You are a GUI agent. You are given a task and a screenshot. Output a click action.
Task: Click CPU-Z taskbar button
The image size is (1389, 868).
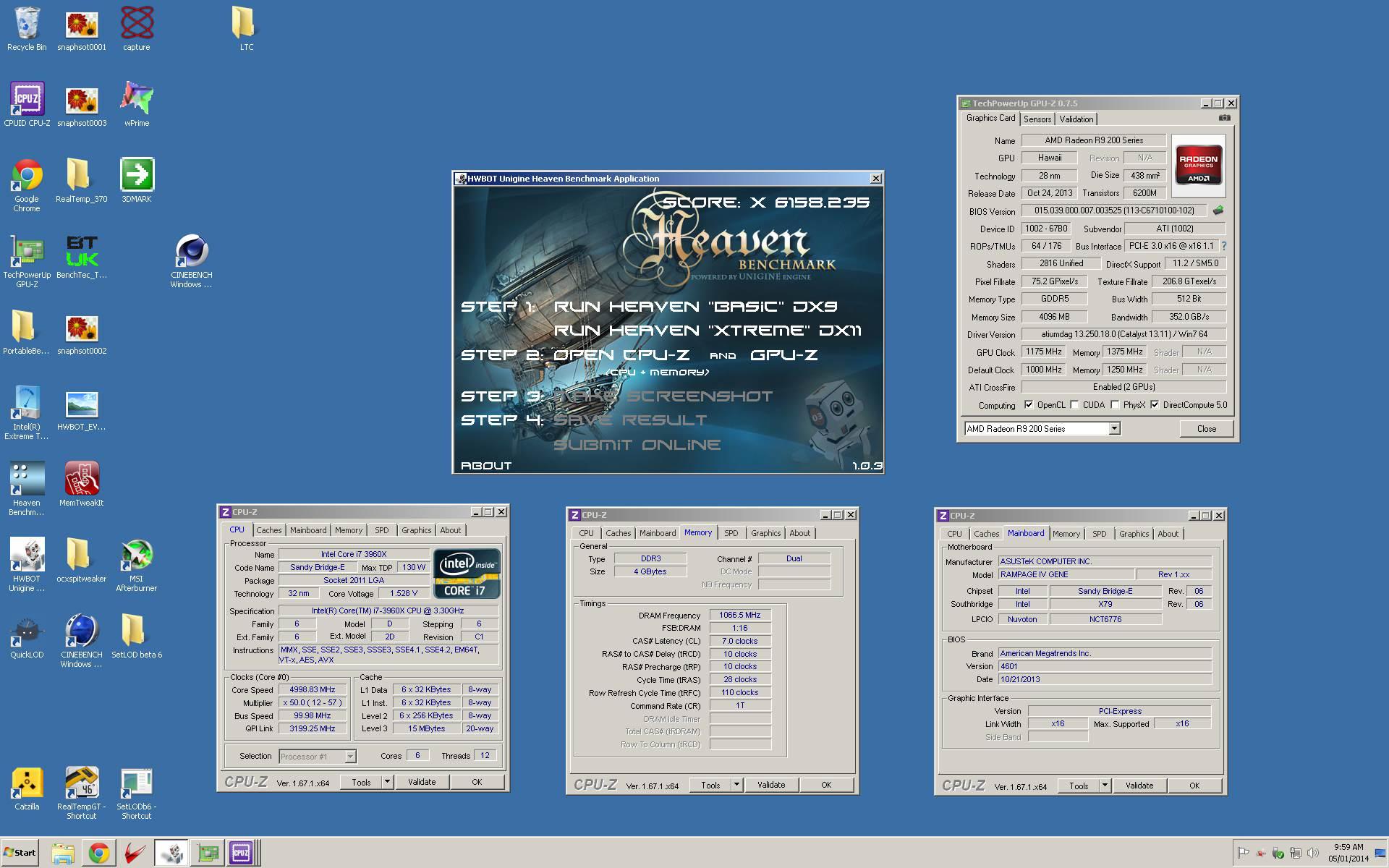(241, 854)
